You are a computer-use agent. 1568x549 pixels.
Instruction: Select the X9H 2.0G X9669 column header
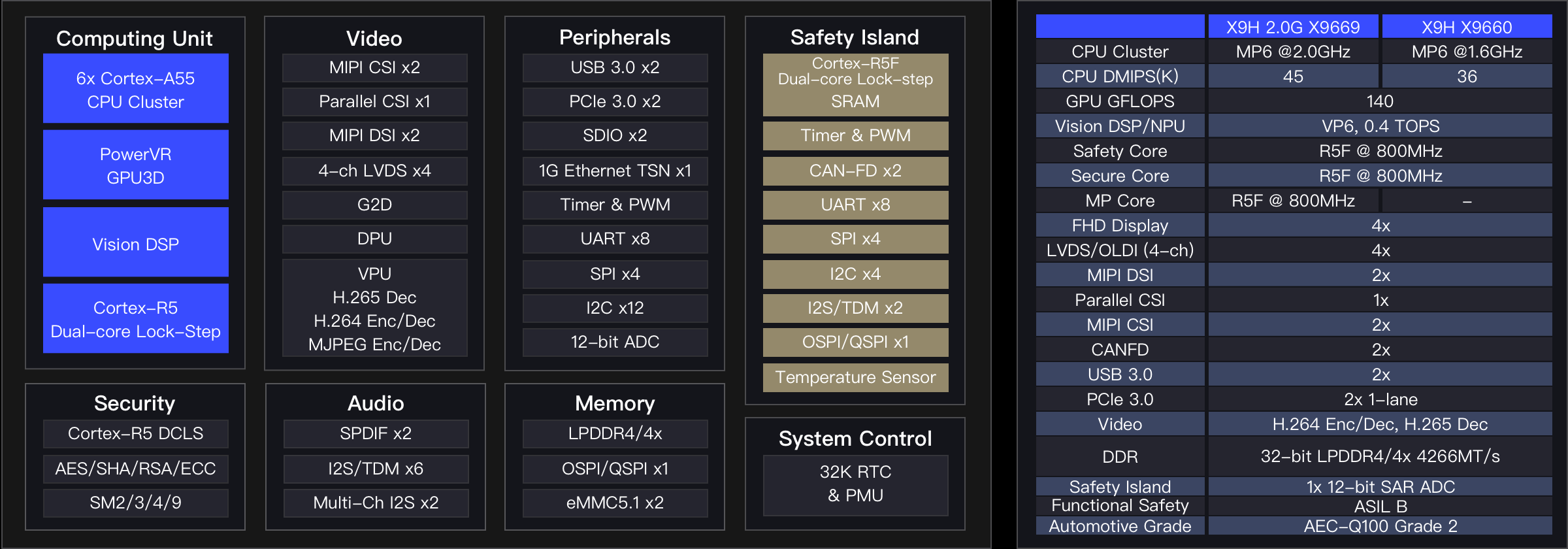tap(1293, 27)
